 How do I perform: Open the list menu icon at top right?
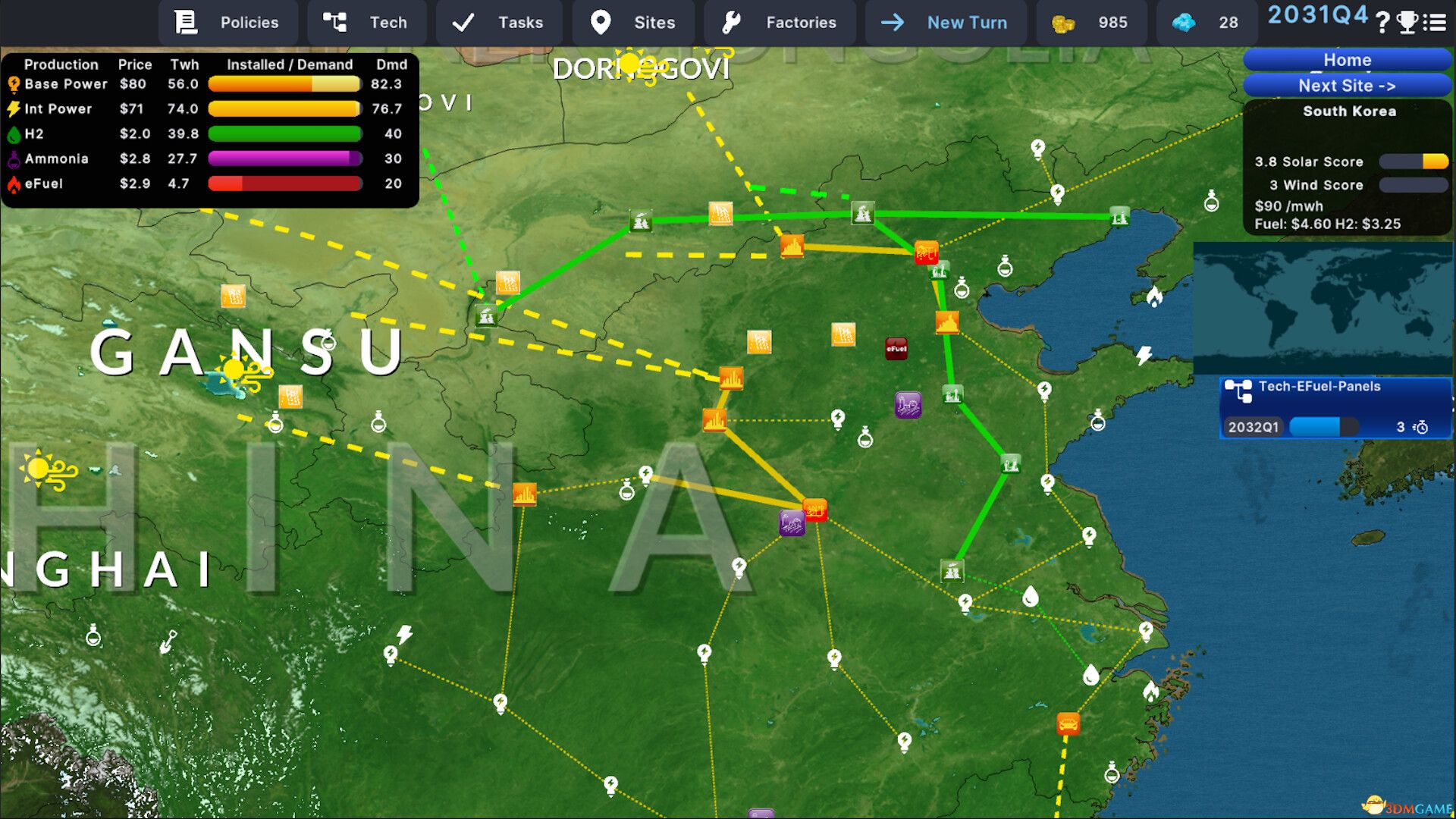(x=1434, y=23)
